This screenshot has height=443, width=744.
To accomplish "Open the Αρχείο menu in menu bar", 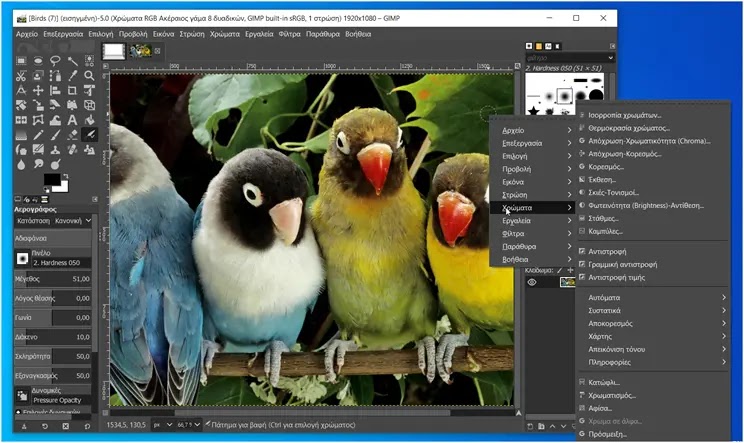I will tap(27, 34).
